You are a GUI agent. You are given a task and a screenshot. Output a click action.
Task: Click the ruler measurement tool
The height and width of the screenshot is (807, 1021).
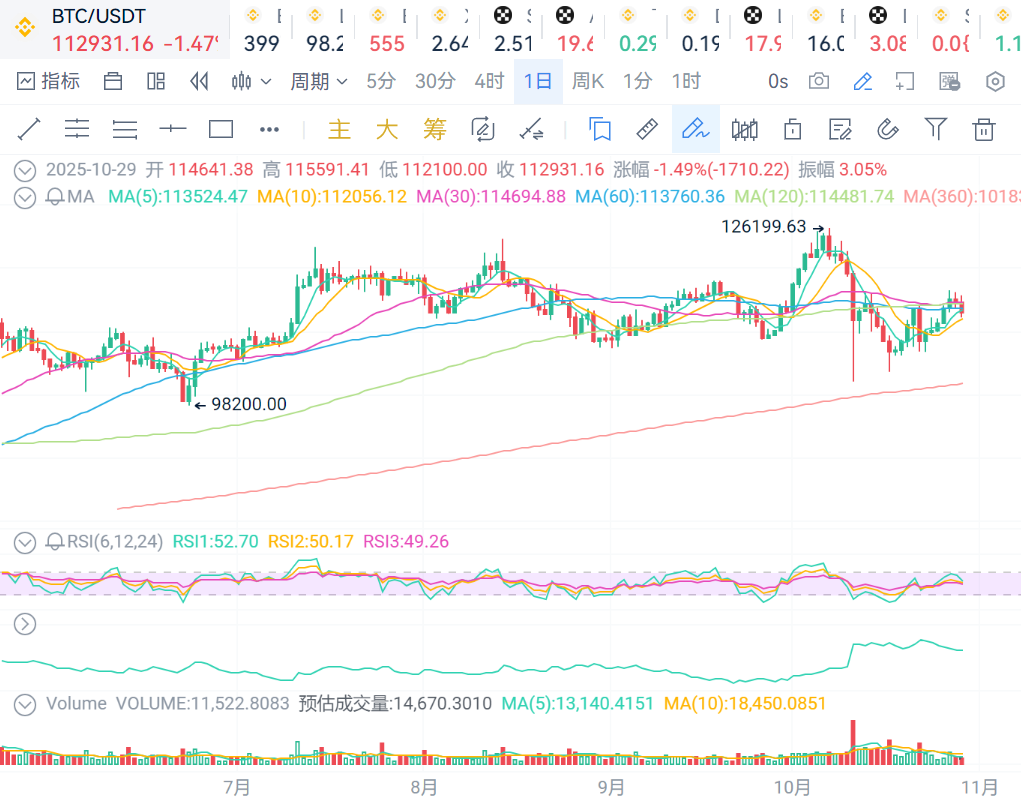647,129
